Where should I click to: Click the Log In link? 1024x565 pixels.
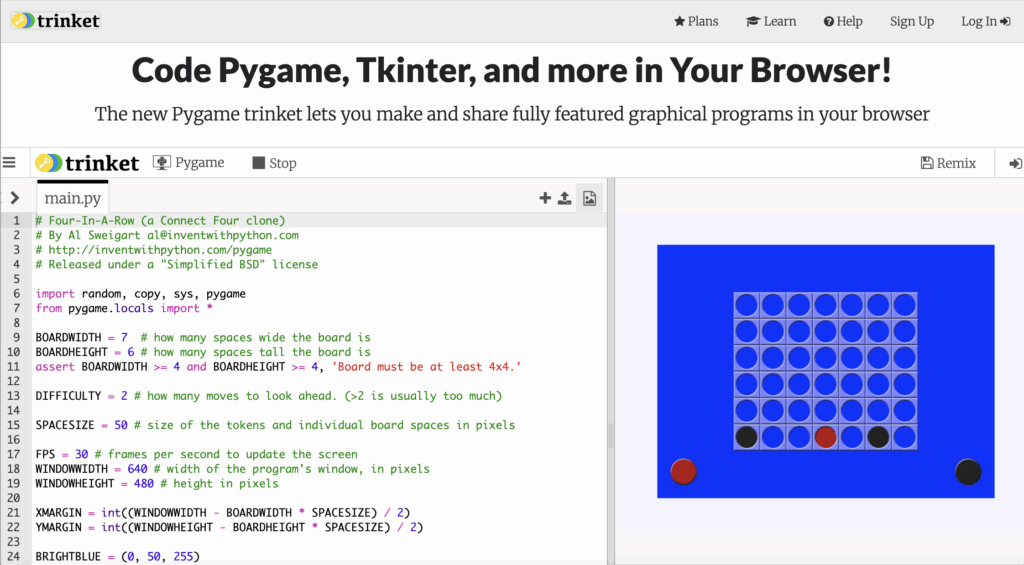click(x=985, y=21)
